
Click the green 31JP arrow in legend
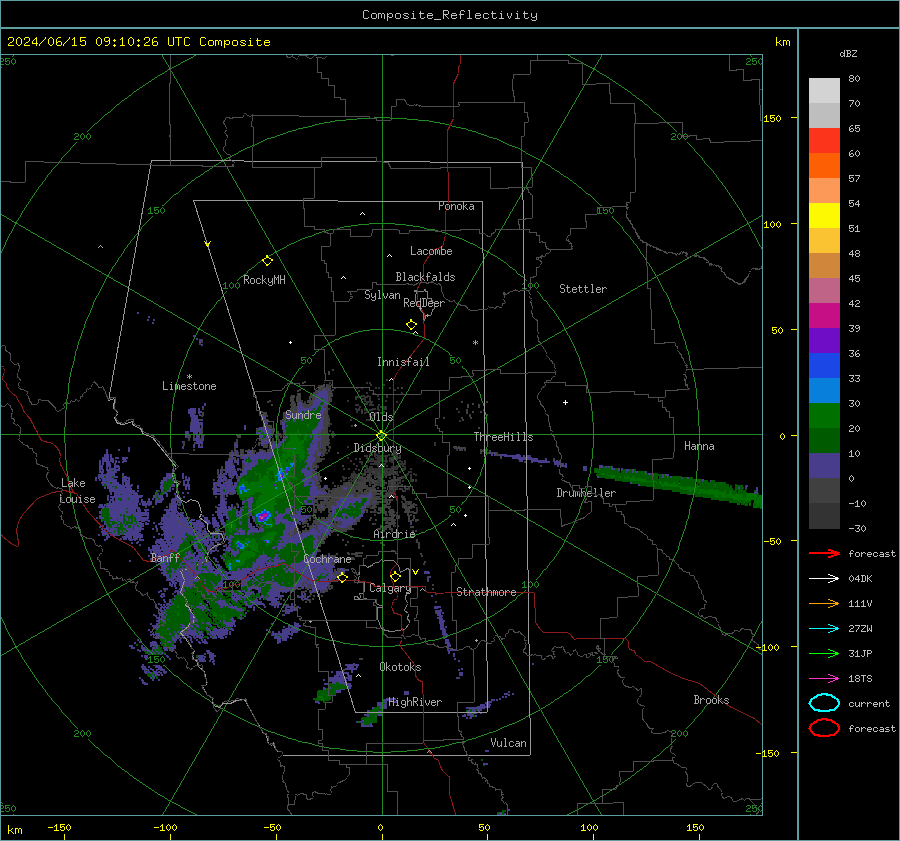pyautogui.click(x=824, y=653)
